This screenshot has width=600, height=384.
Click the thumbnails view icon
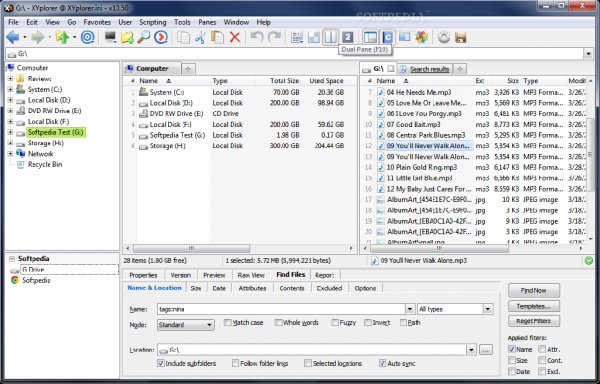pos(314,37)
